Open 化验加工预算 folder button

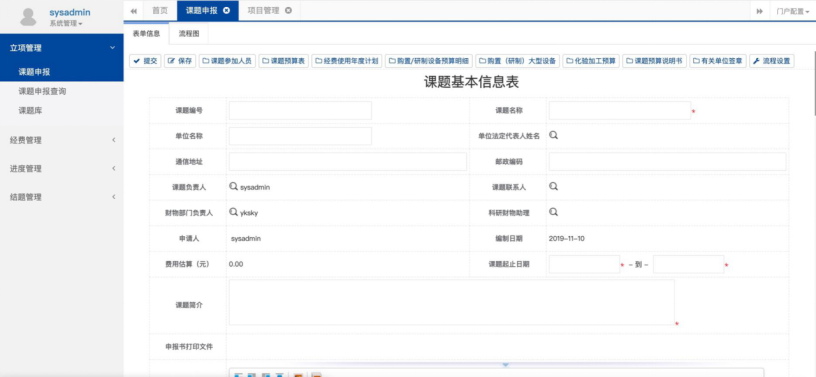(591, 61)
